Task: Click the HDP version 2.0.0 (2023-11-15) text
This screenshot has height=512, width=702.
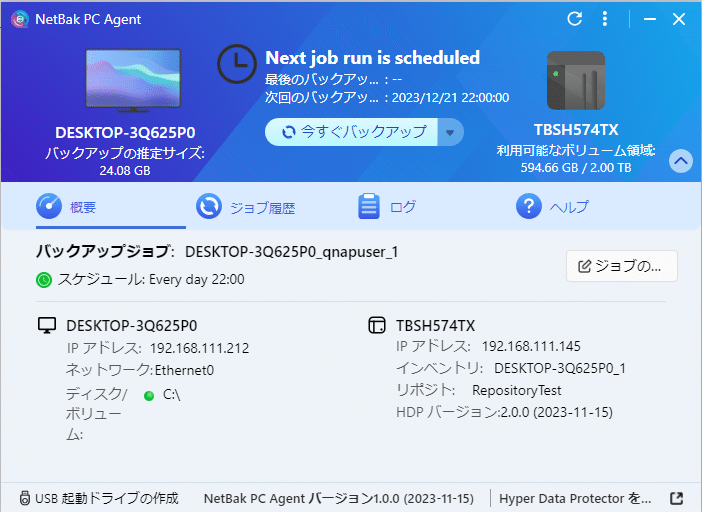Action: 556,412
